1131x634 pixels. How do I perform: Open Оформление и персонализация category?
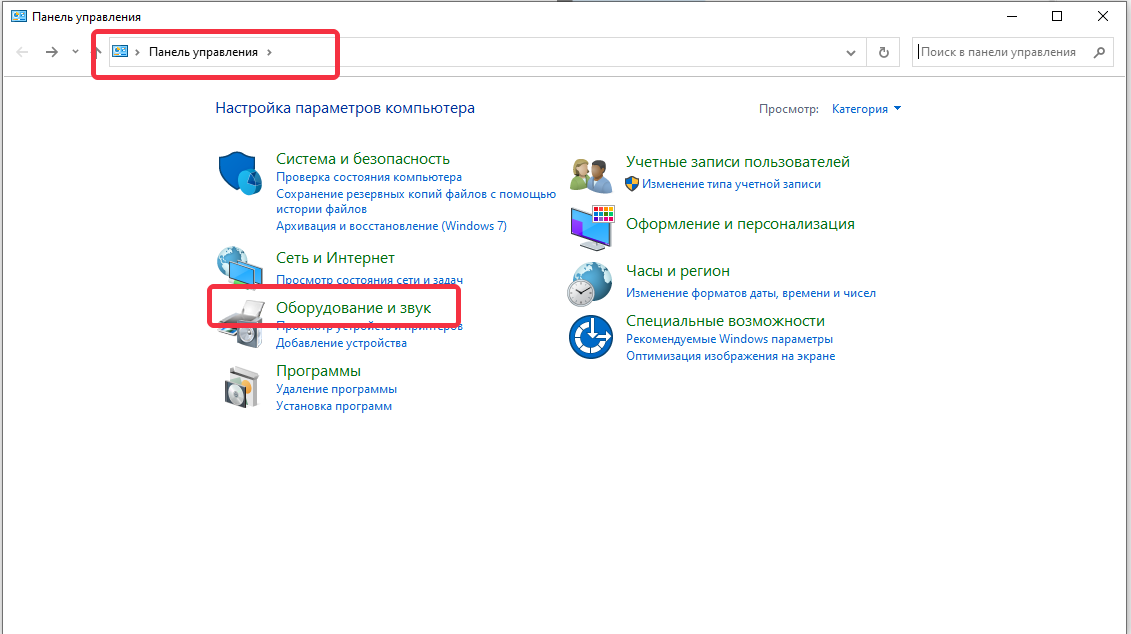(740, 224)
